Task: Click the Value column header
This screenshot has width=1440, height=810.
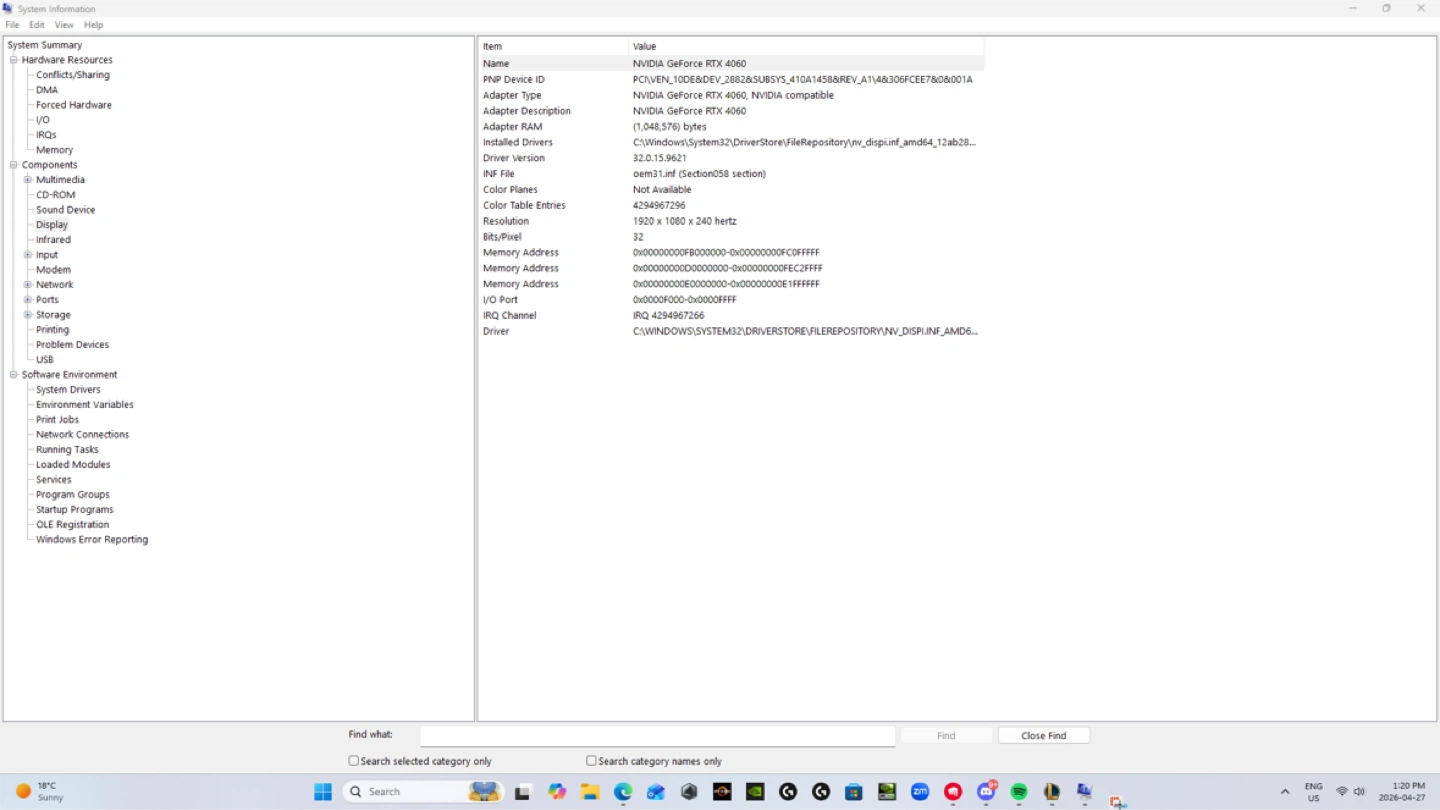Action: pos(806,46)
